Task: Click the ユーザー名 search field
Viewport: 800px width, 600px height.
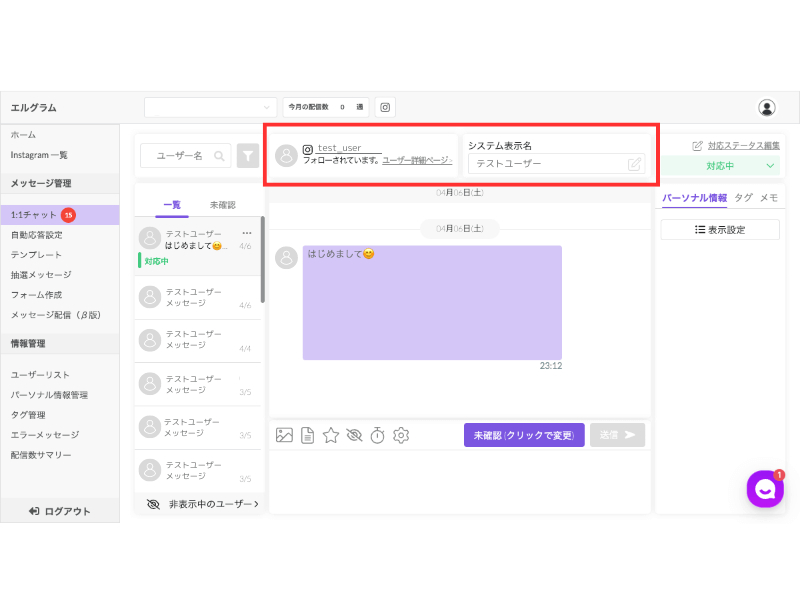Action: pos(186,156)
